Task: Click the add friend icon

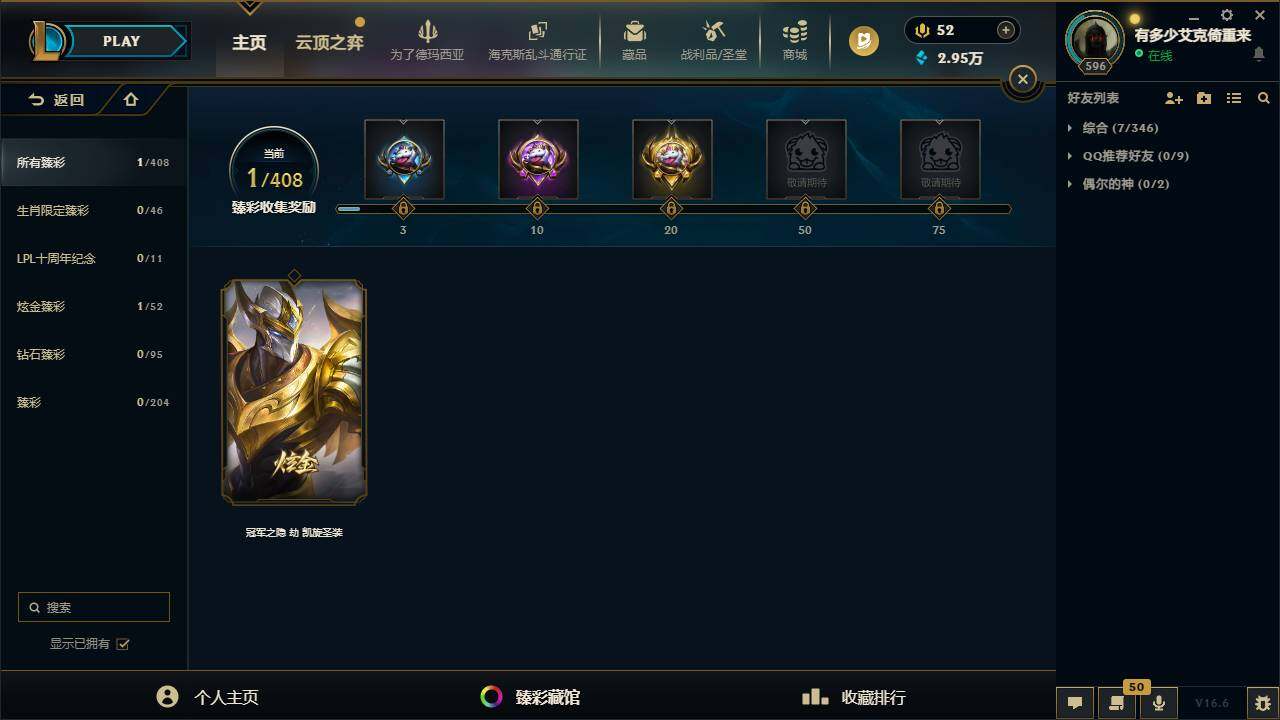Action: 1174,98
